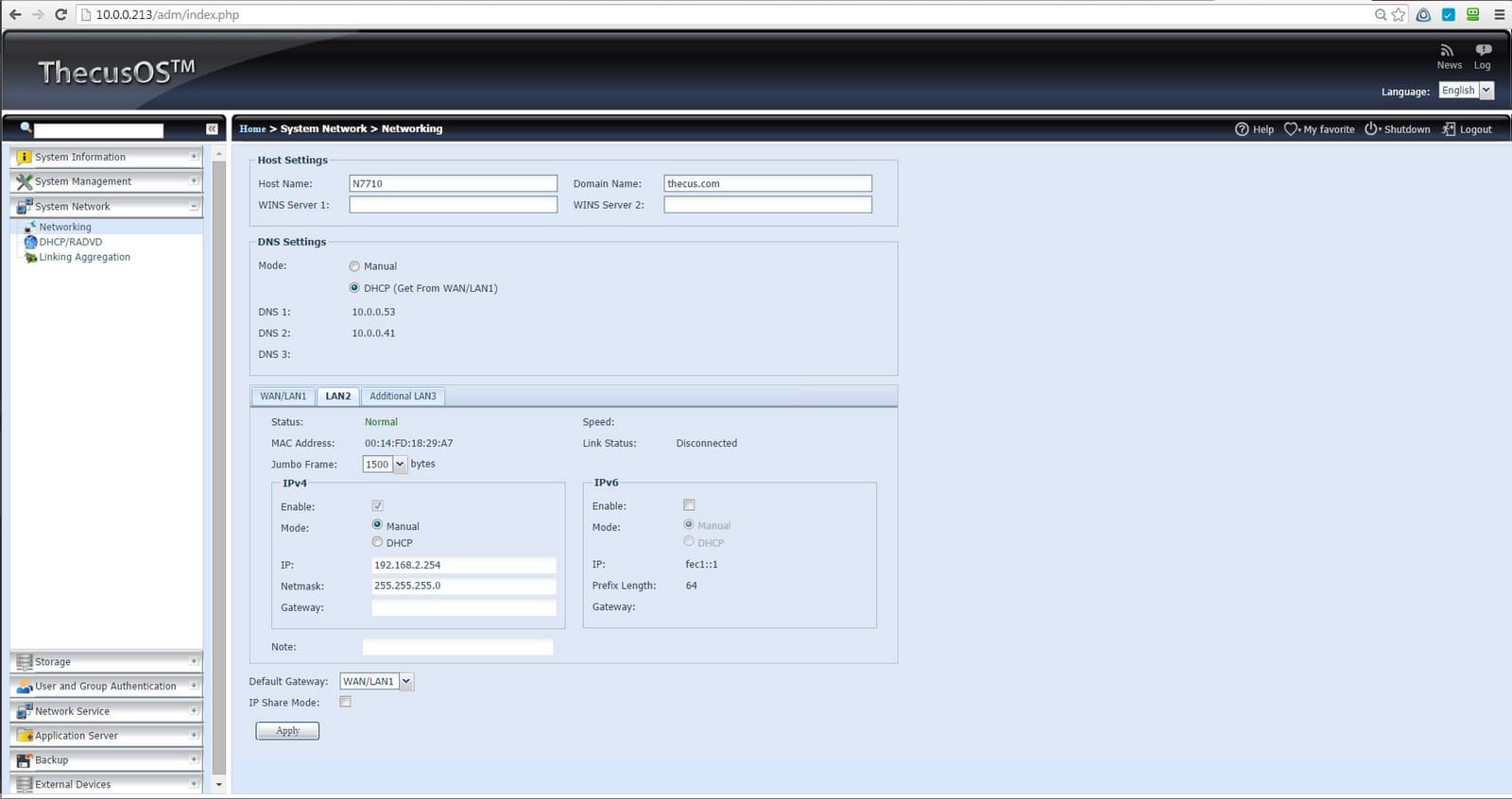This screenshot has height=799, width=1512.
Task: Click the Logout icon
Action: tap(1449, 129)
